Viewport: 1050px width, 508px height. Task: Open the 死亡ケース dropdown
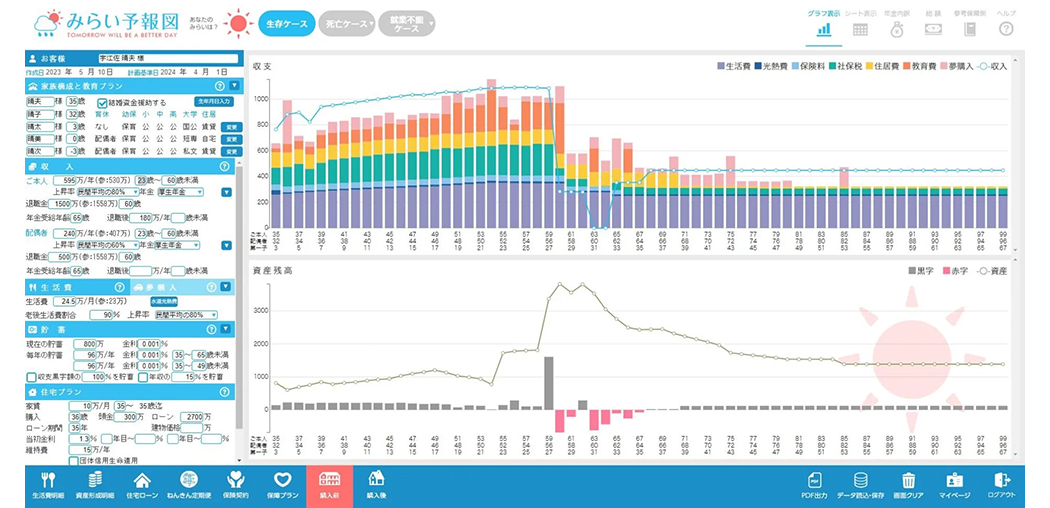[x=347, y=24]
